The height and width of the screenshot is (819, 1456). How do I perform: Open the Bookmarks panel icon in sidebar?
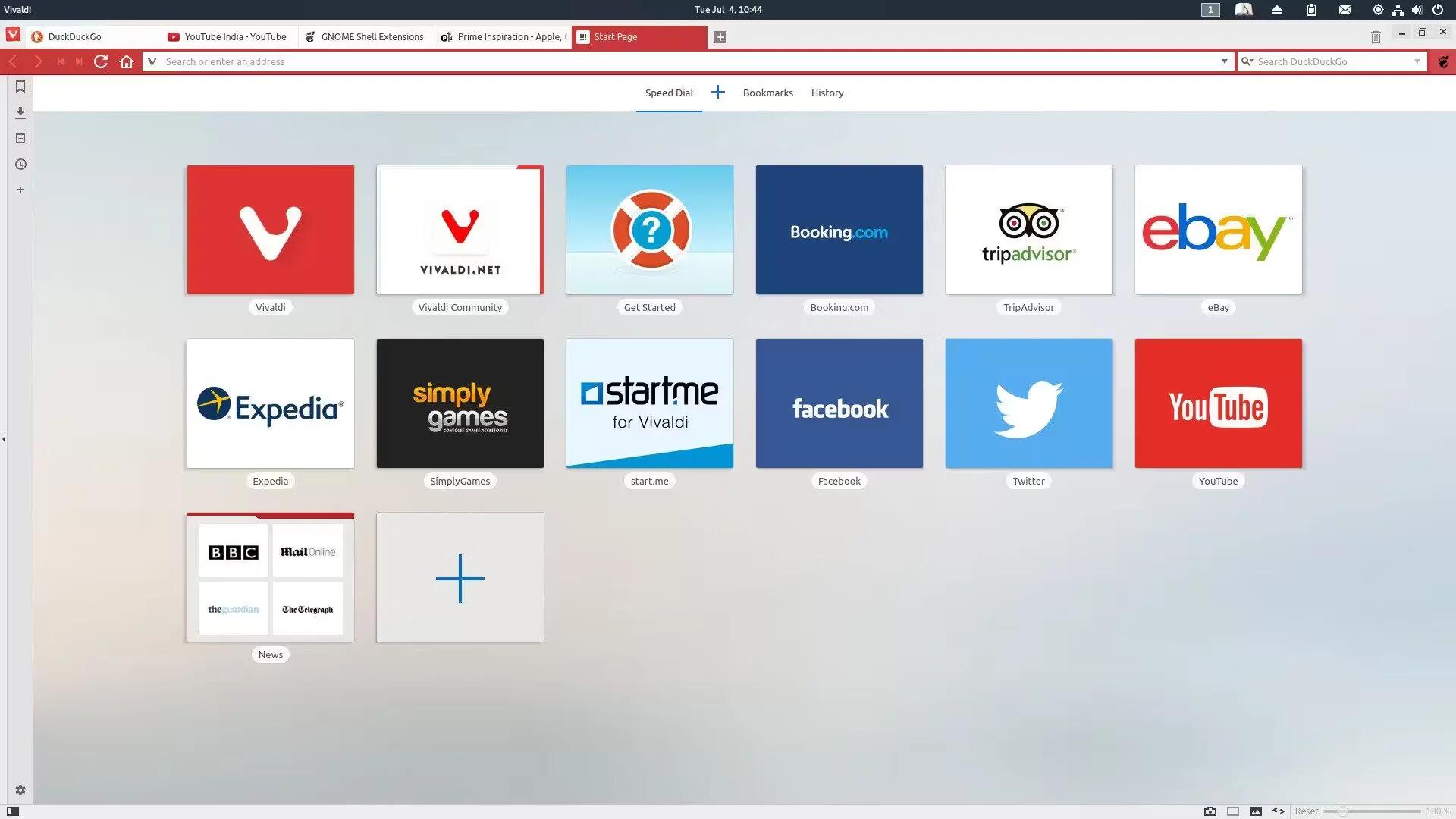click(x=20, y=86)
